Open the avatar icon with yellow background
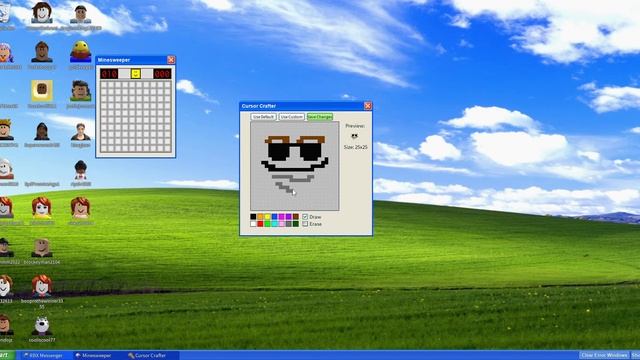 [x=42, y=91]
